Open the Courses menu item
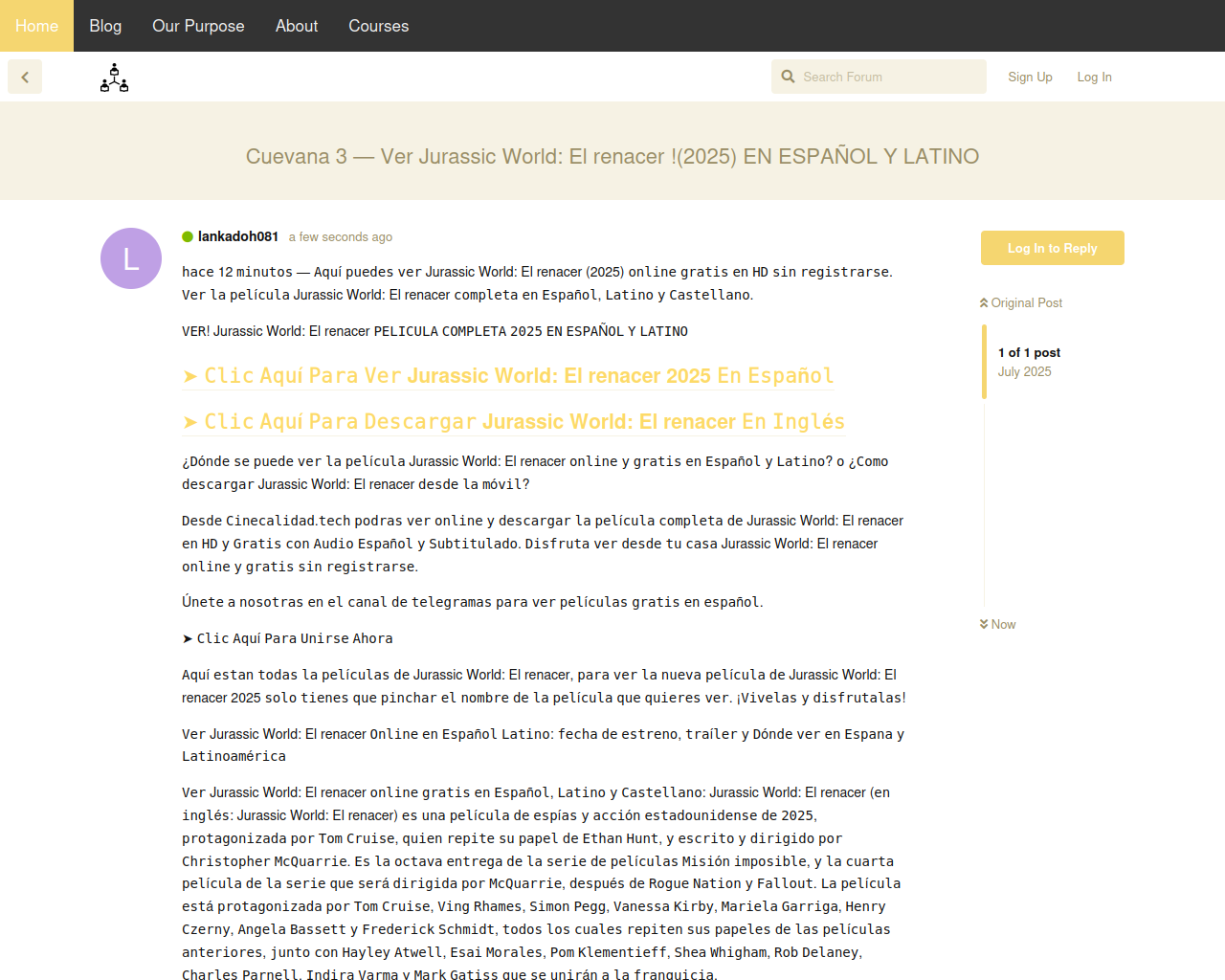Screen dimensions: 1225x980 (x=379, y=26)
